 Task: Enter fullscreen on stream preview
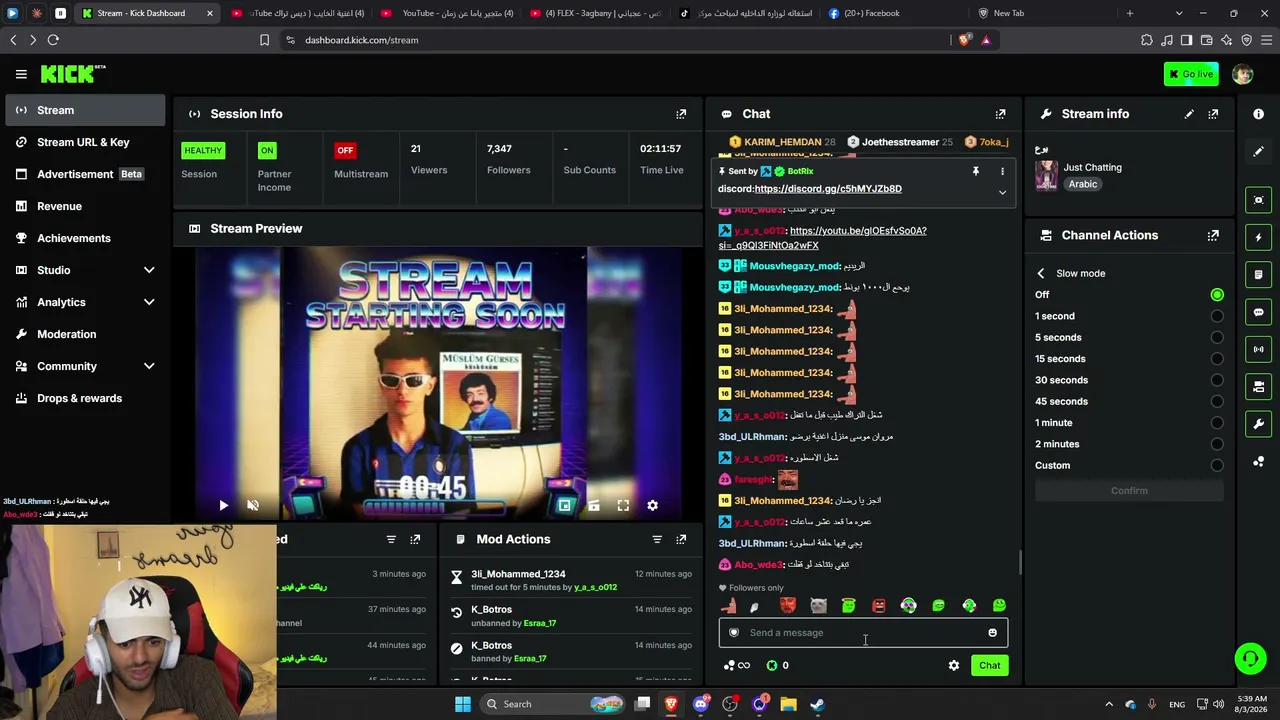point(623,506)
